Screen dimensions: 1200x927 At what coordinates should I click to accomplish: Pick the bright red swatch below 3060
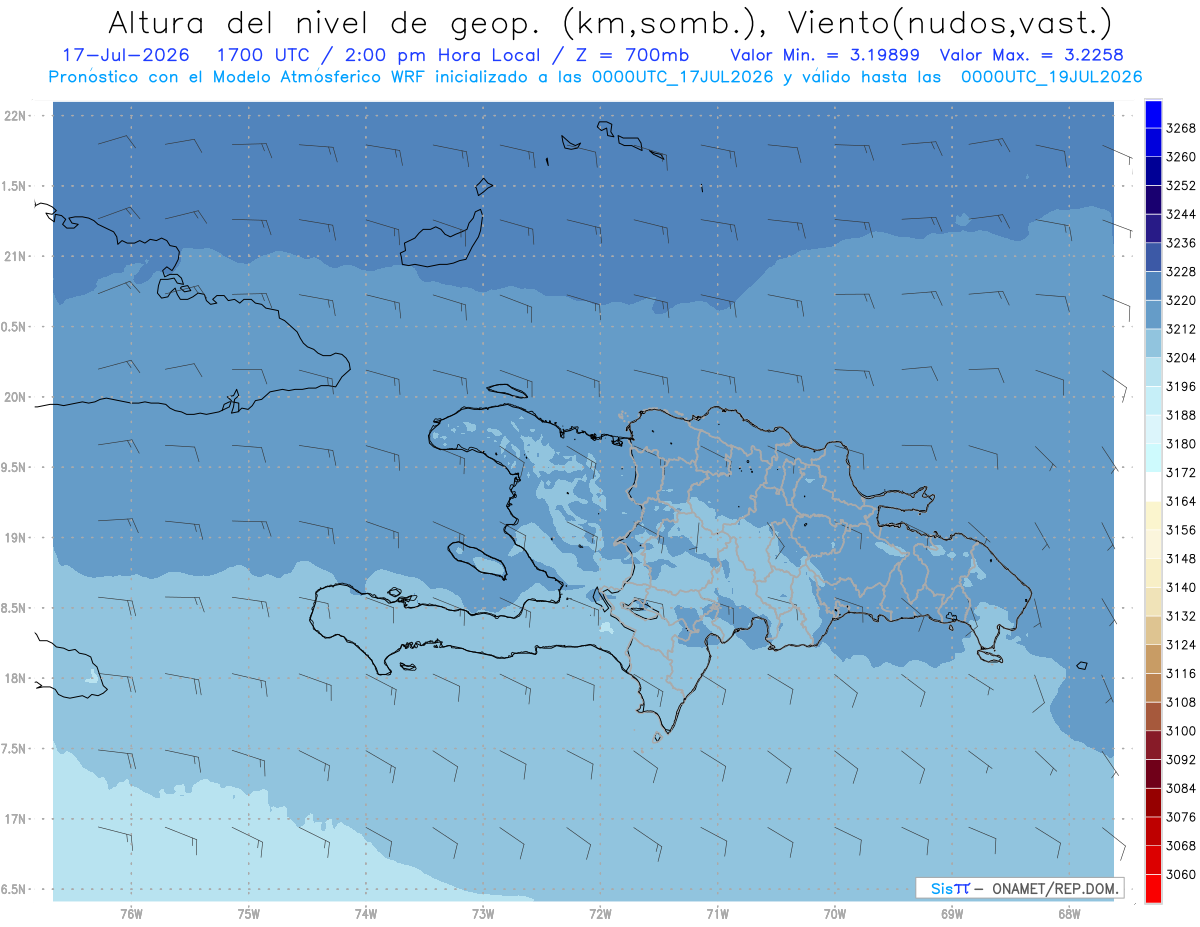point(1152,888)
